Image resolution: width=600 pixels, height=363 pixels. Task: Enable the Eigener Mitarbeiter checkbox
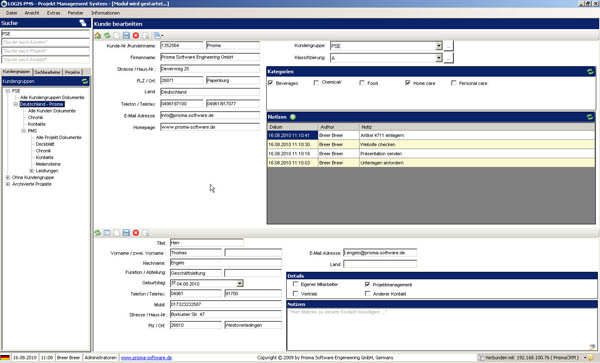(295, 284)
